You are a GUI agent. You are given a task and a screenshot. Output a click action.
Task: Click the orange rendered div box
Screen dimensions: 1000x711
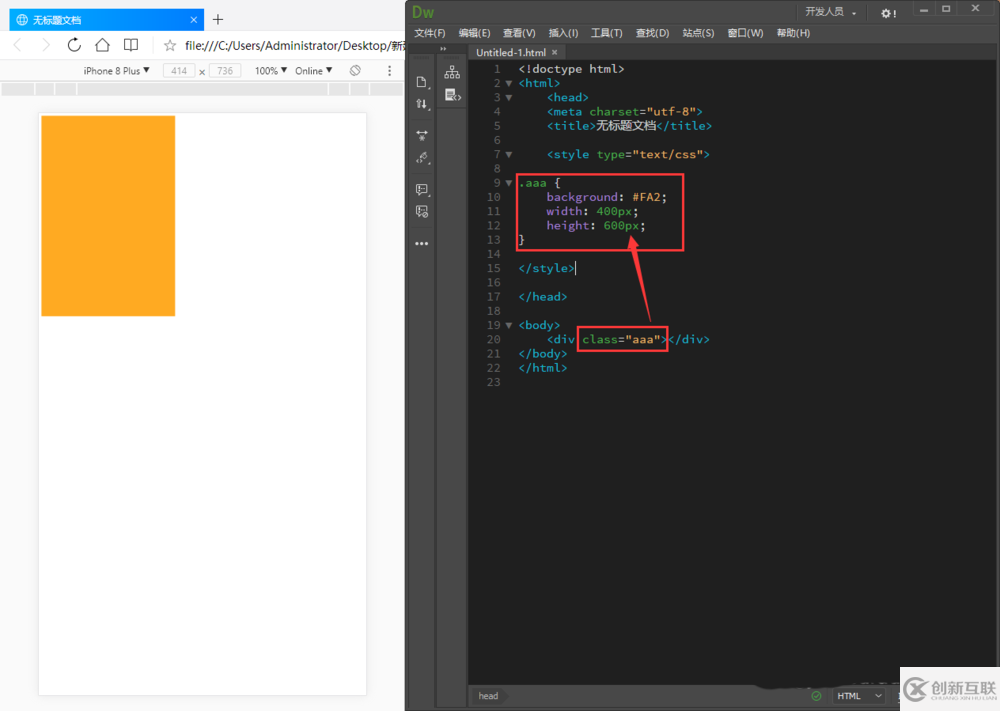point(108,216)
